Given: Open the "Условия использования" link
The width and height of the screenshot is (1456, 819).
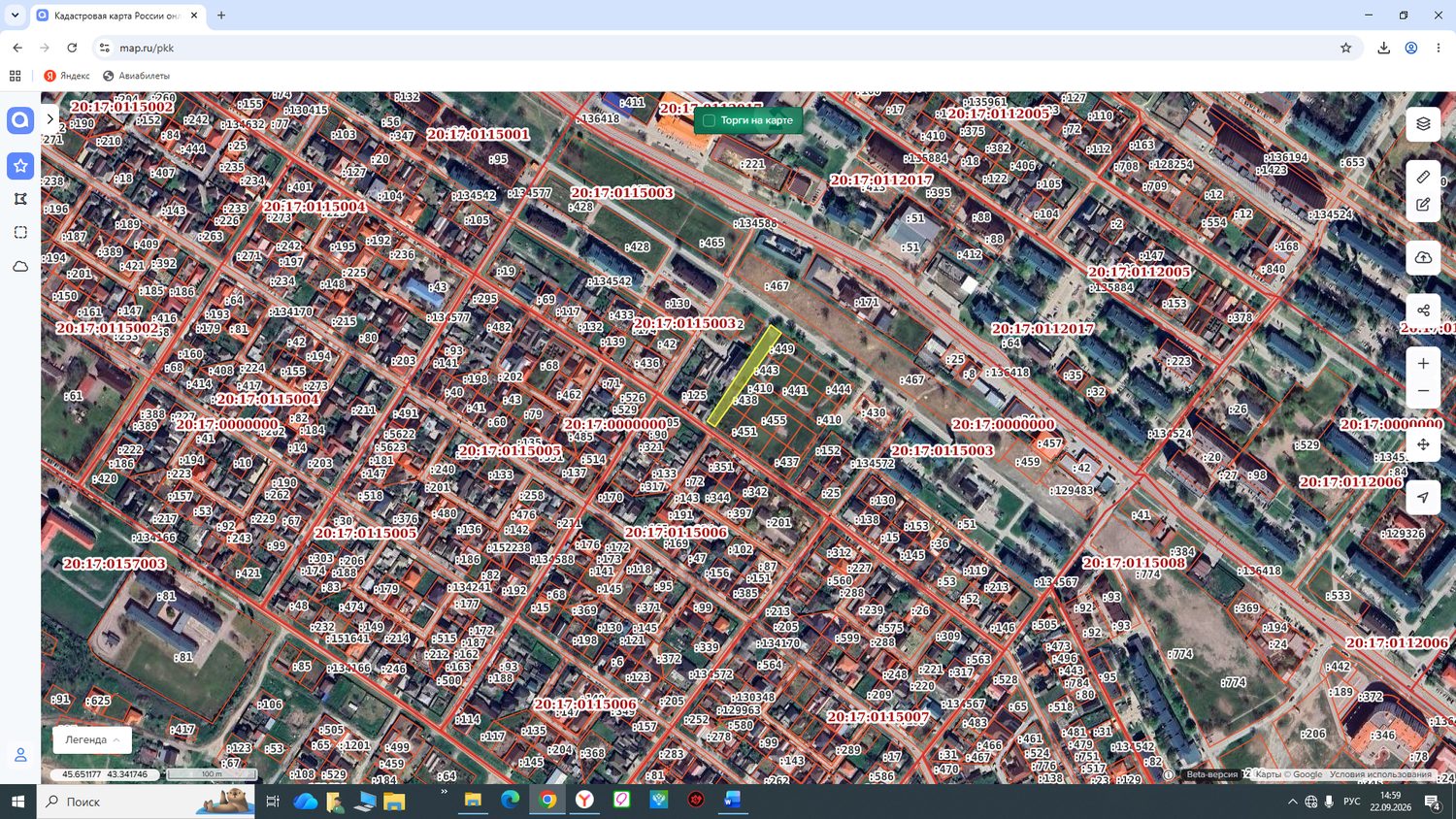Looking at the screenshot, I should (1380, 774).
